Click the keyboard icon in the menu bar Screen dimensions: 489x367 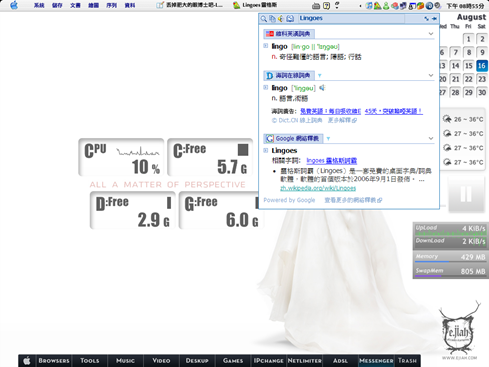(x=316, y=6)
